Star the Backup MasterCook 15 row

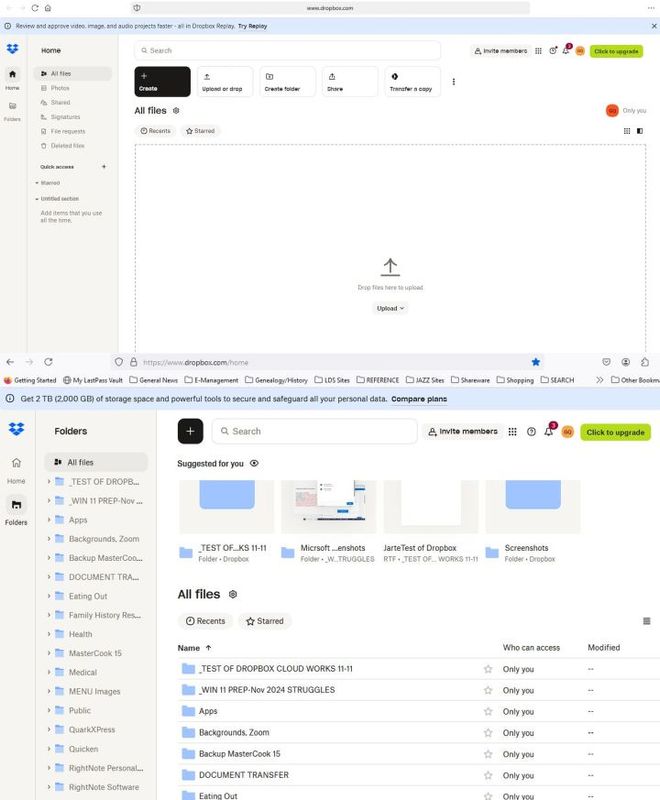[488, 754]
